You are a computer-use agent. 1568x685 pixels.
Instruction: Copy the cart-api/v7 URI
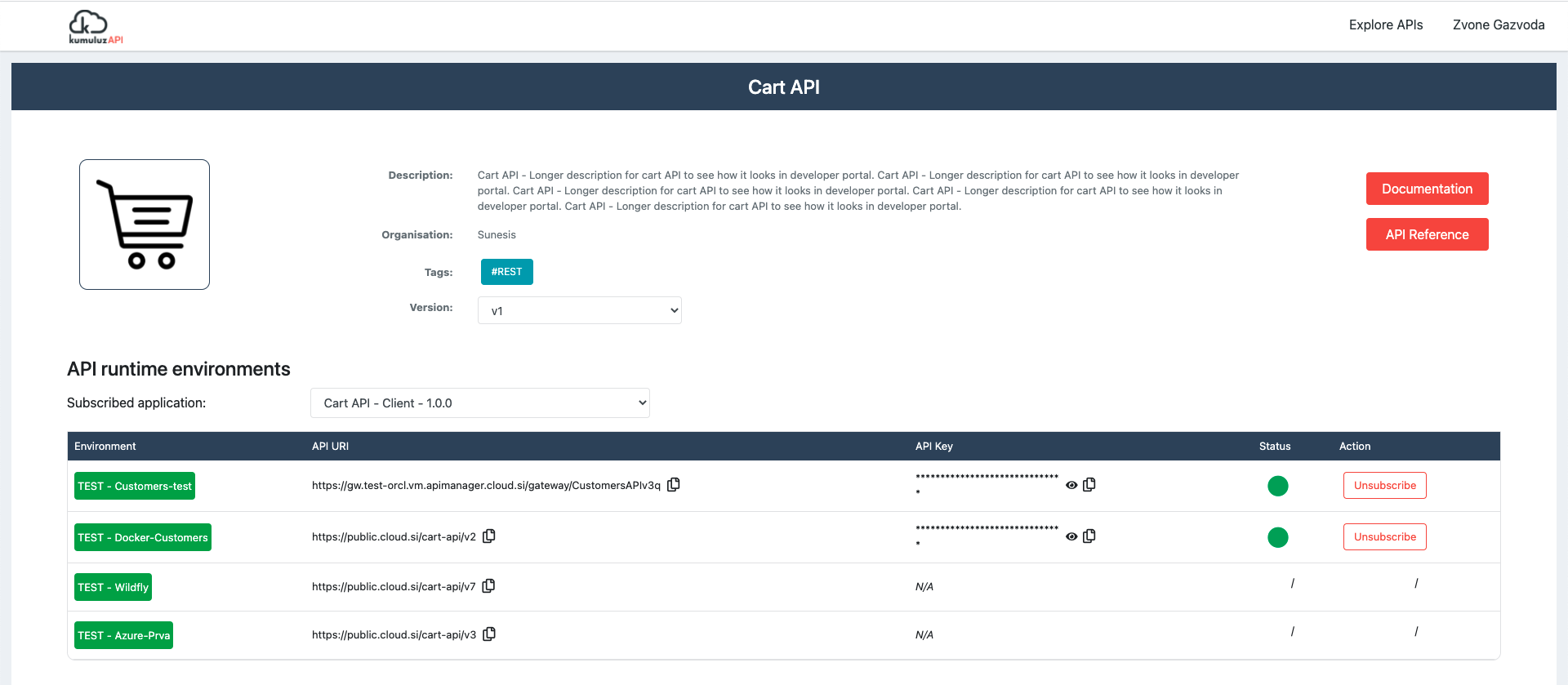point(489,586)
